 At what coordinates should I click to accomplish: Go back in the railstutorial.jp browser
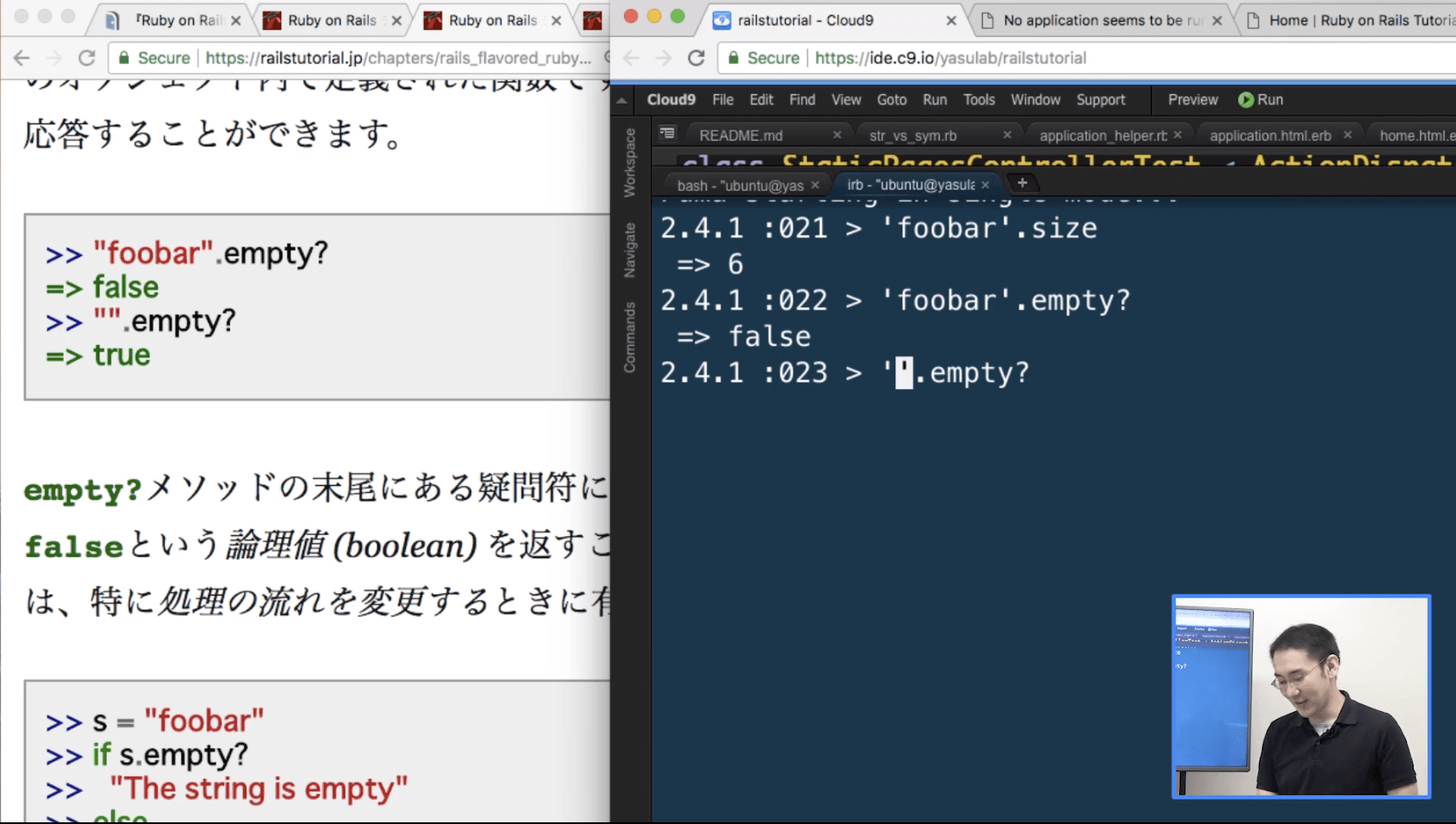[x=22, y=58]
